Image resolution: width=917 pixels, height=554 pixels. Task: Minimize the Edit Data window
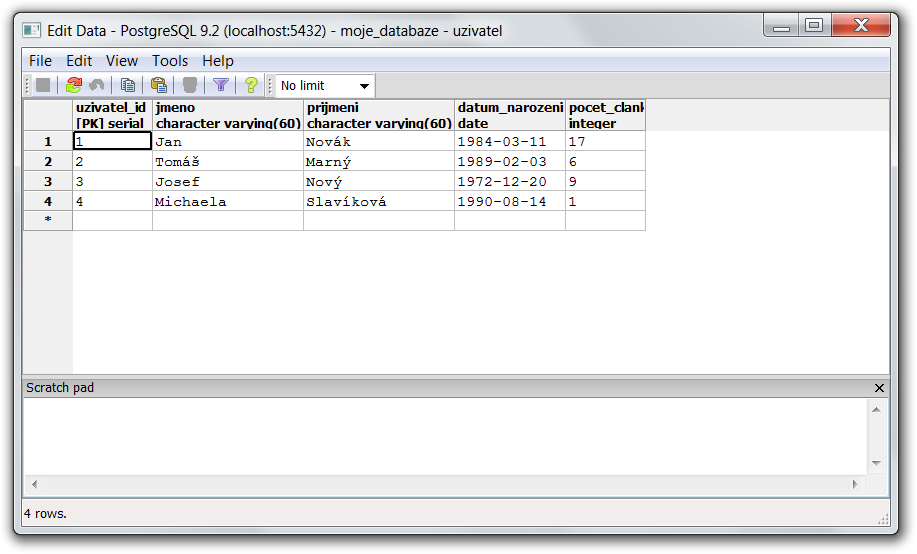tap(781, 26)
